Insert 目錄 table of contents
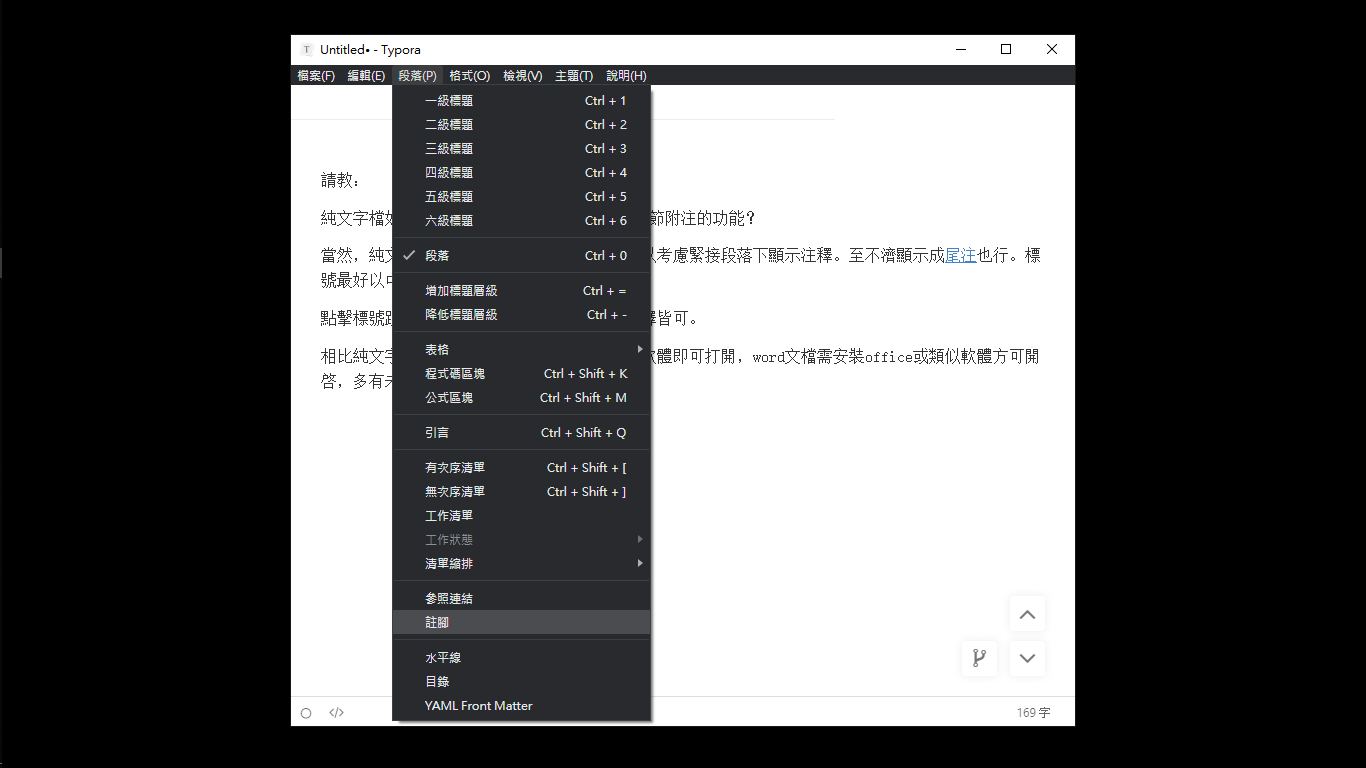Screen dimensions: 1366x768 click(x=521, y=682)
